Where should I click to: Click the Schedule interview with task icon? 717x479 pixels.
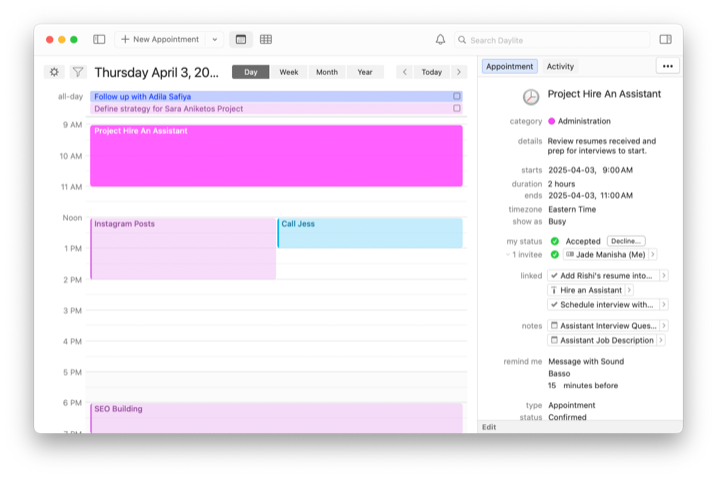point(554,304)
